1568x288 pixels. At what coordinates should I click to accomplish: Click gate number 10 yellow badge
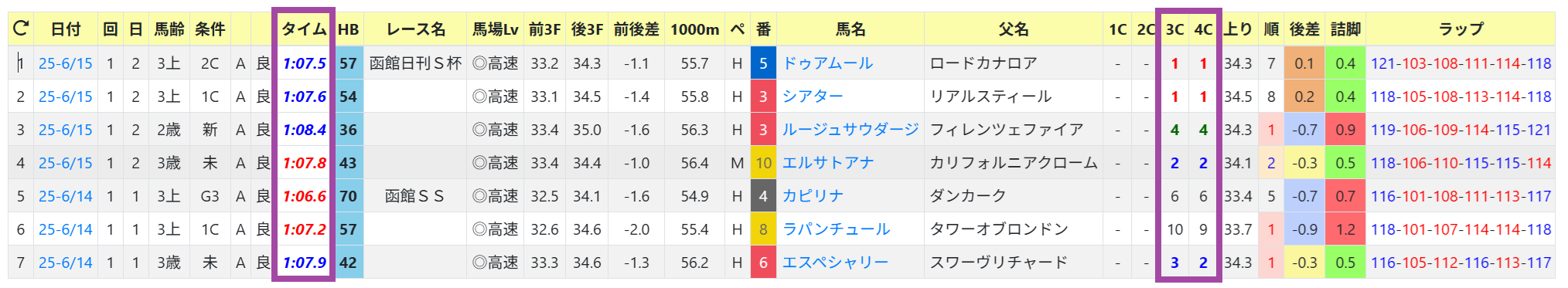point(763,163)
